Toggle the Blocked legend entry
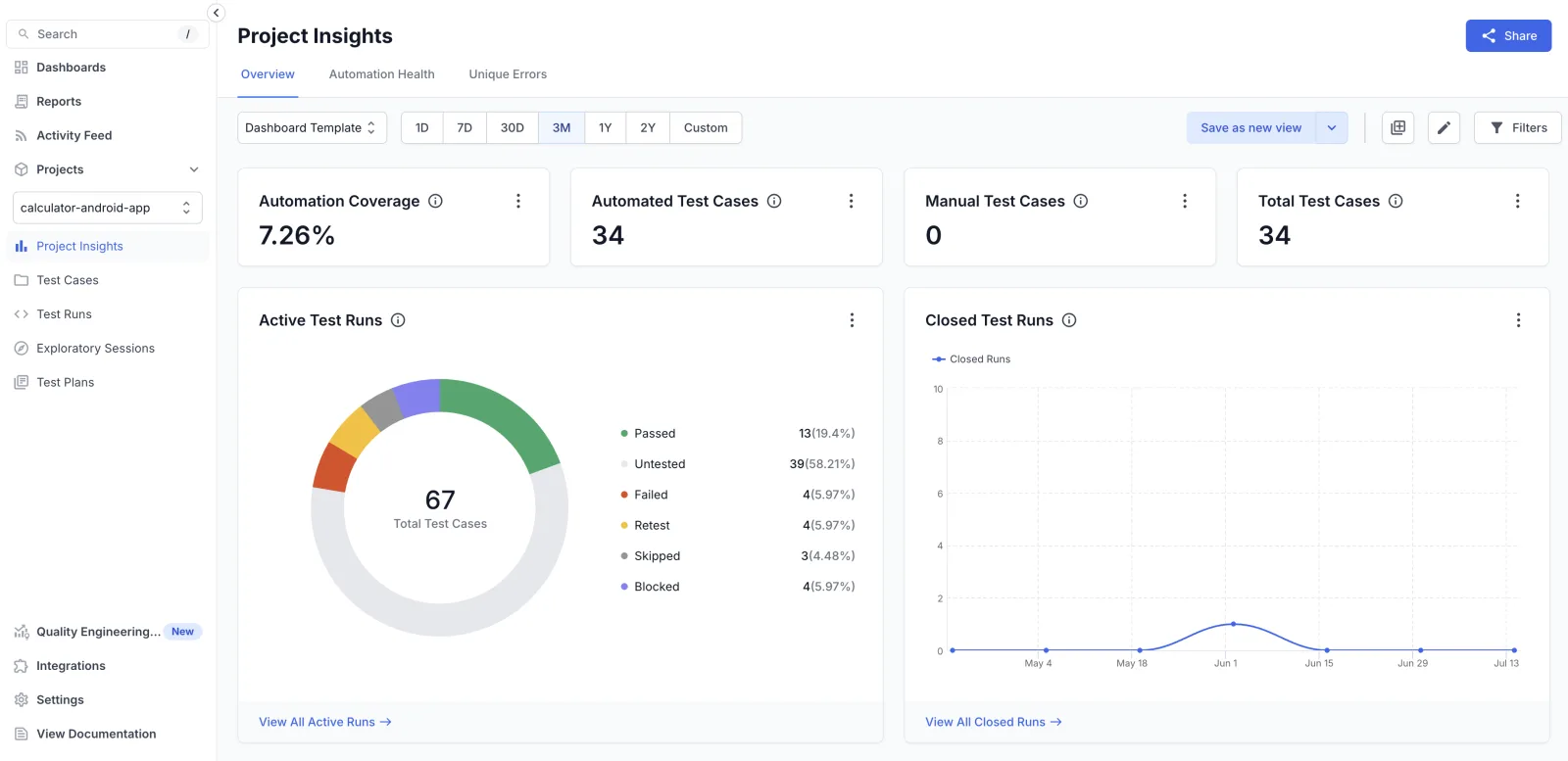The image size is (1568, 761). (650, 587)
